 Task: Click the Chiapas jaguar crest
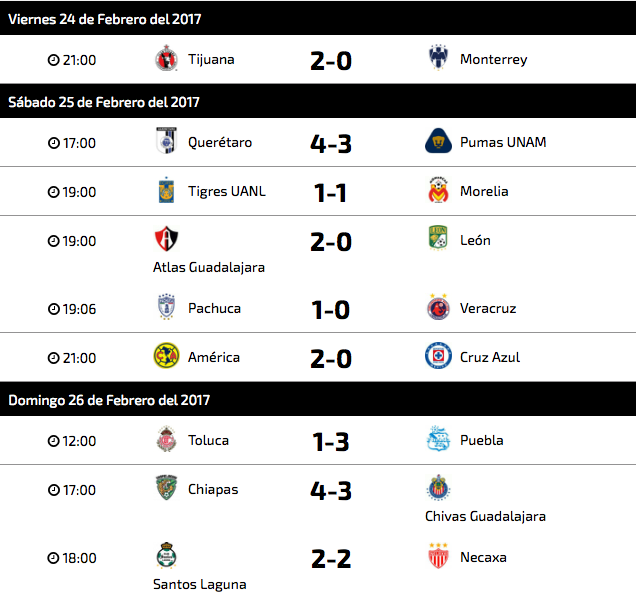click(x=166, y=489)
